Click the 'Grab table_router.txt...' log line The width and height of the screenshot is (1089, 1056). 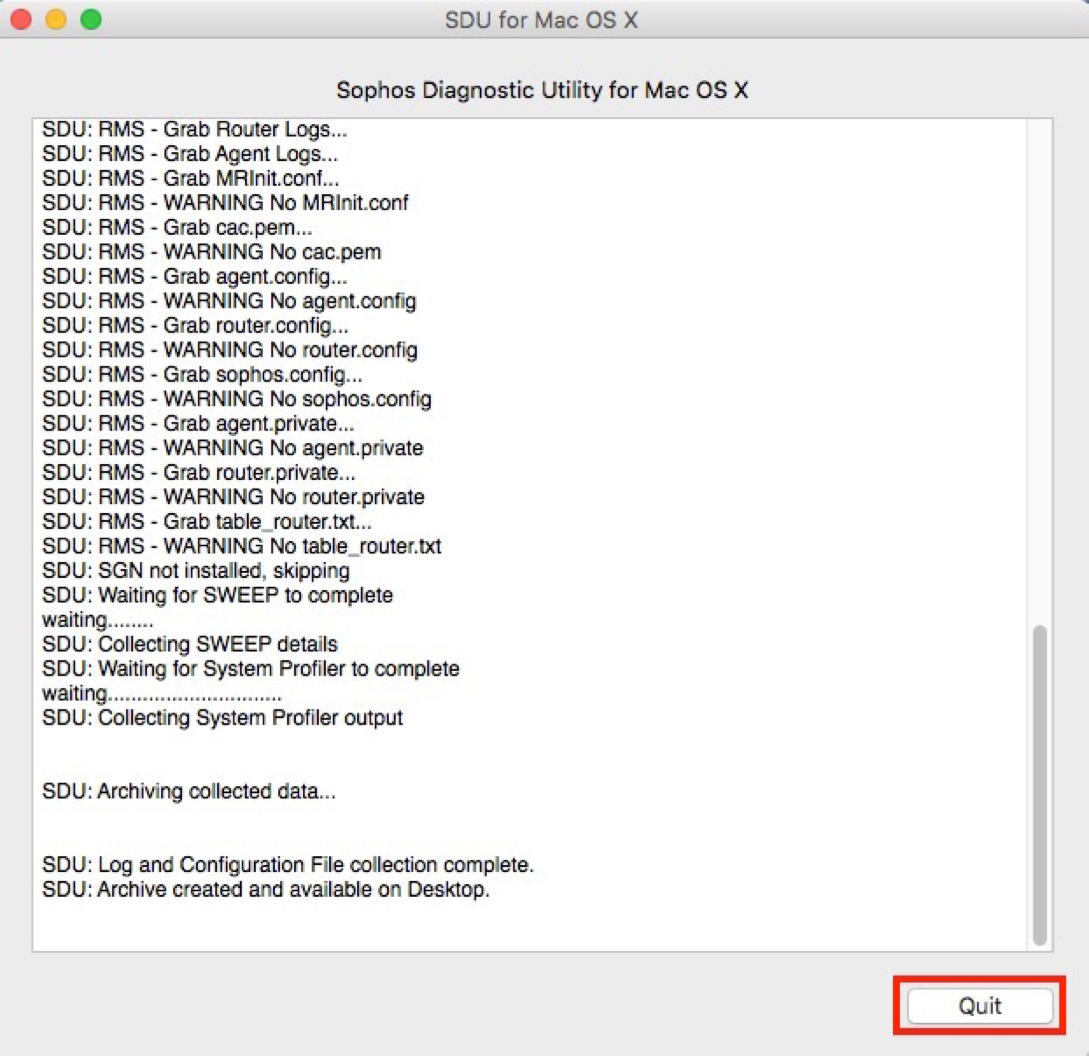[207, 522]
